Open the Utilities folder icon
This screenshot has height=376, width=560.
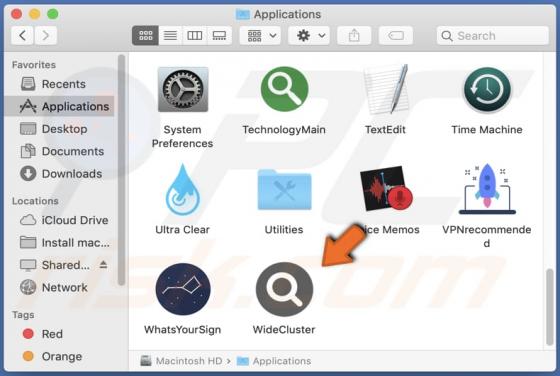pyautogui.click(x=284, y=189)
